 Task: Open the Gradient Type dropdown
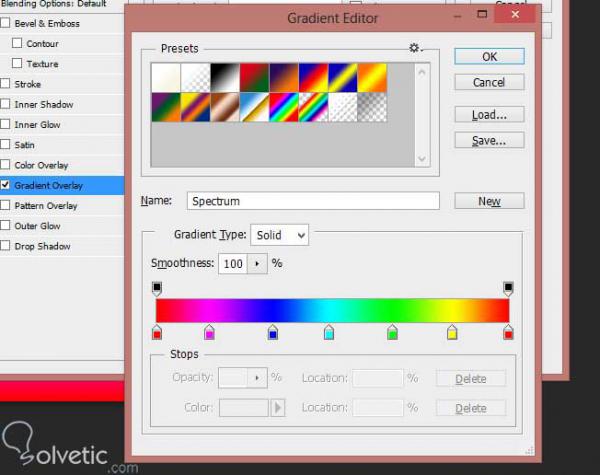coord(280,235)
